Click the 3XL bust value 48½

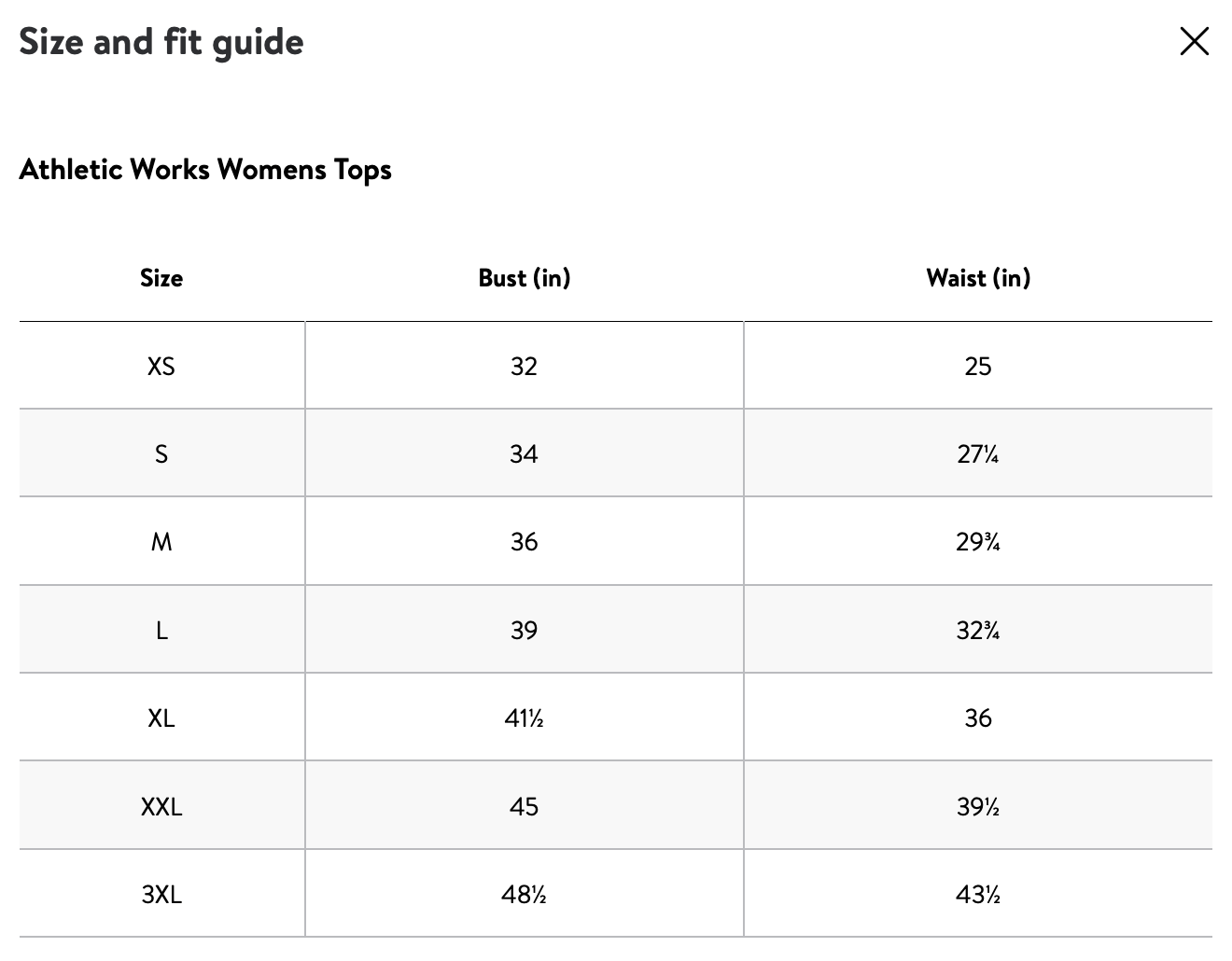pos(524,895)
